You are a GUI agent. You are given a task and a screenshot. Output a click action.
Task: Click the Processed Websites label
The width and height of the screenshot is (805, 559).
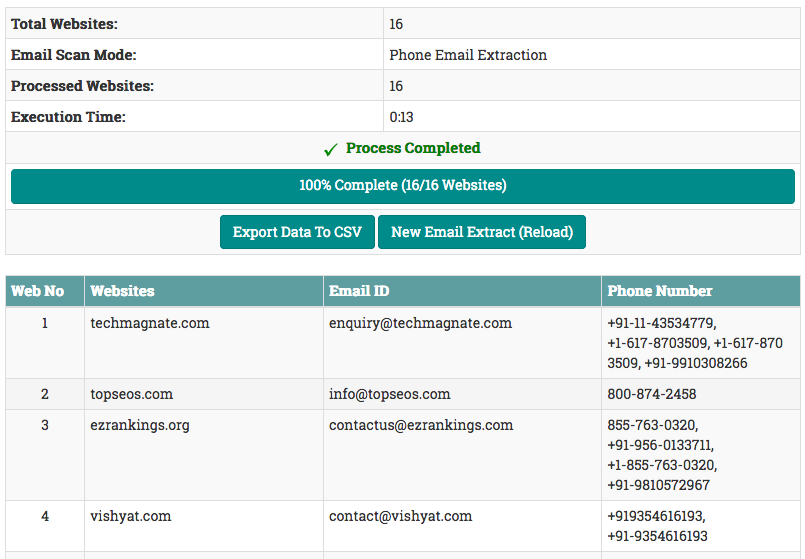[82, 86]
